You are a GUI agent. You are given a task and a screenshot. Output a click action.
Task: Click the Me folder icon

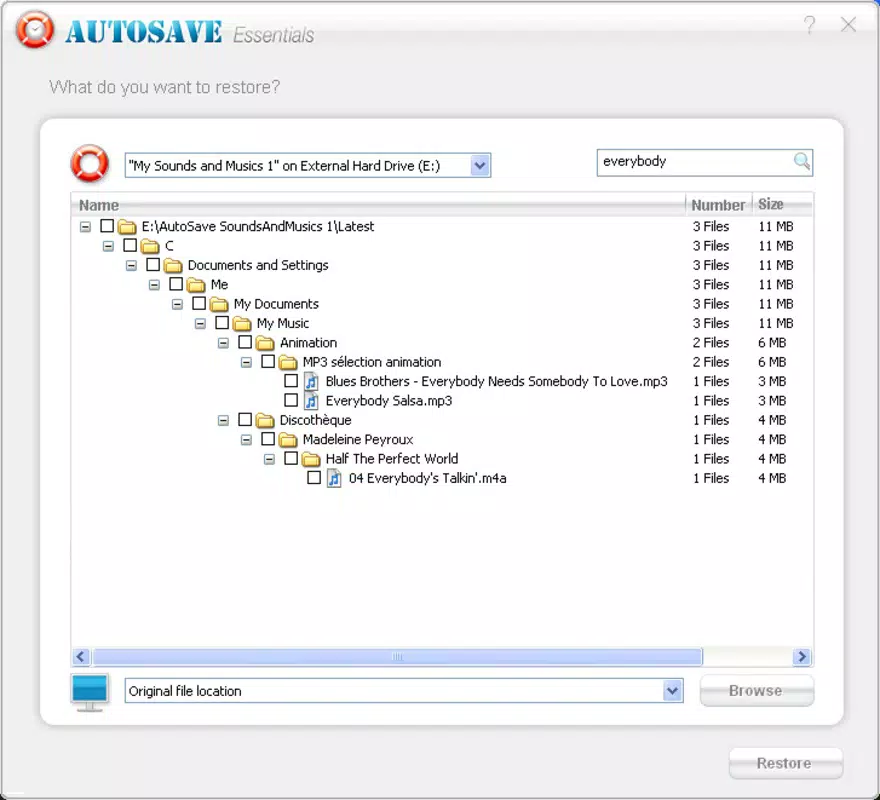[196, 285]
